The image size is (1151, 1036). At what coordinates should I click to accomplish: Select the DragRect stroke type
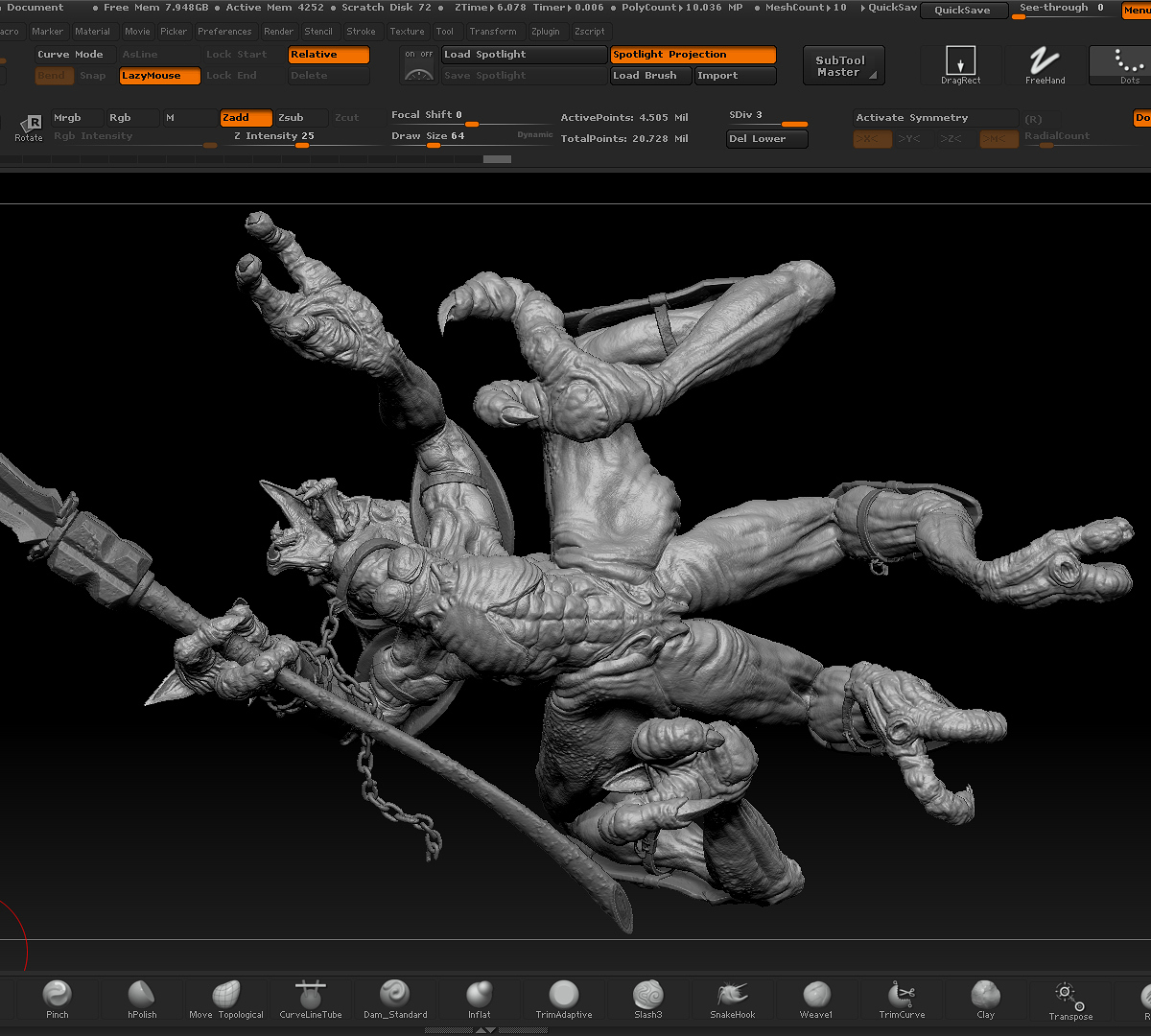pyautogui.click(x=960, y=65)
